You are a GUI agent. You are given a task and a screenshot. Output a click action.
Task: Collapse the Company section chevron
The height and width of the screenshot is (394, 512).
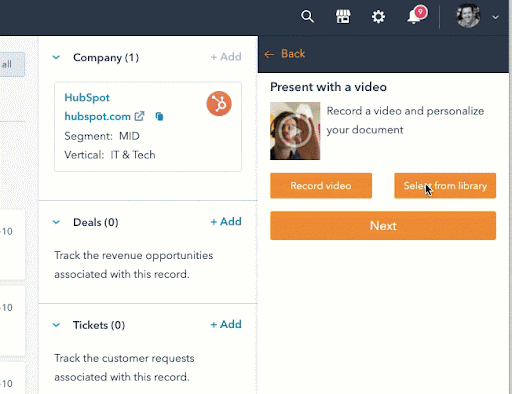(x=56, y=57)
